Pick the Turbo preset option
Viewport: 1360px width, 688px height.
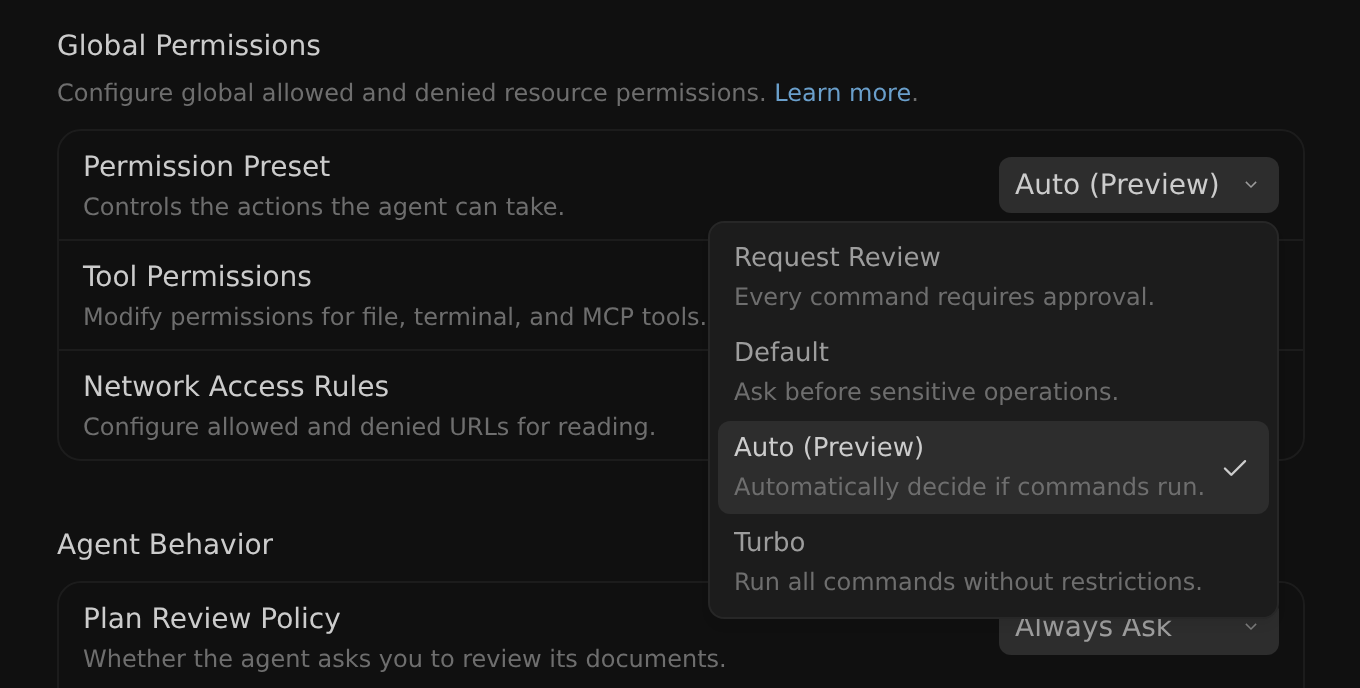click(993, 562)
